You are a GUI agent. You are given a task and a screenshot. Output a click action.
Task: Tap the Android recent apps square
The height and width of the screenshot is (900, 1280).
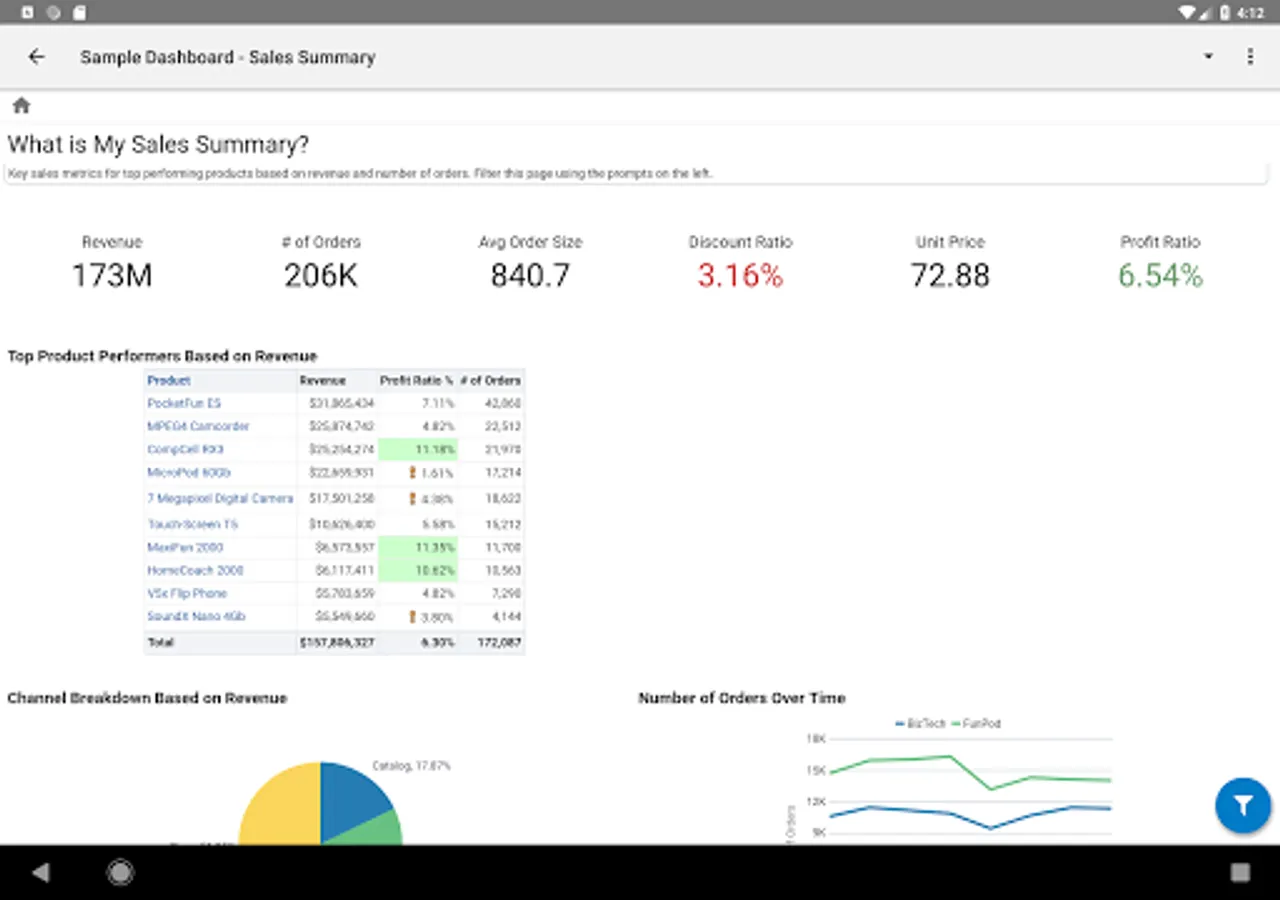(1240, 873)
